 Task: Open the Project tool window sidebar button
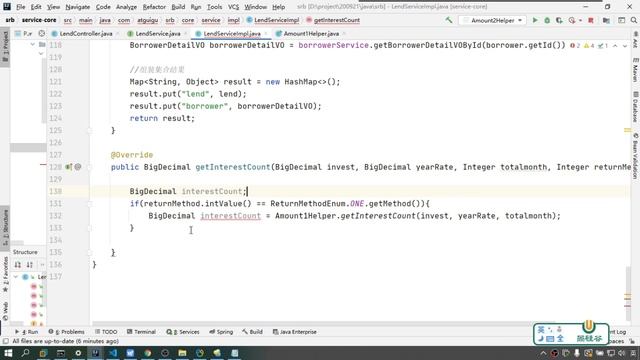[5, 46]
